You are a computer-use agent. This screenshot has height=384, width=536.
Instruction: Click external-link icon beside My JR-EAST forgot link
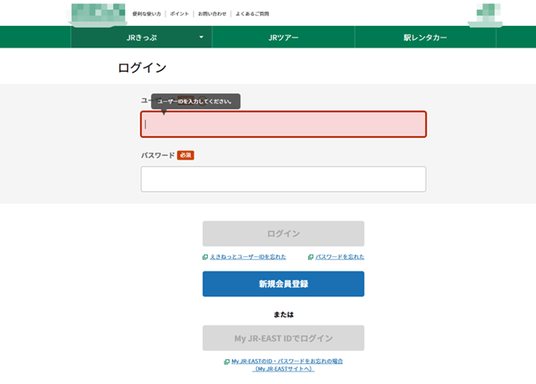coord(227,361)
